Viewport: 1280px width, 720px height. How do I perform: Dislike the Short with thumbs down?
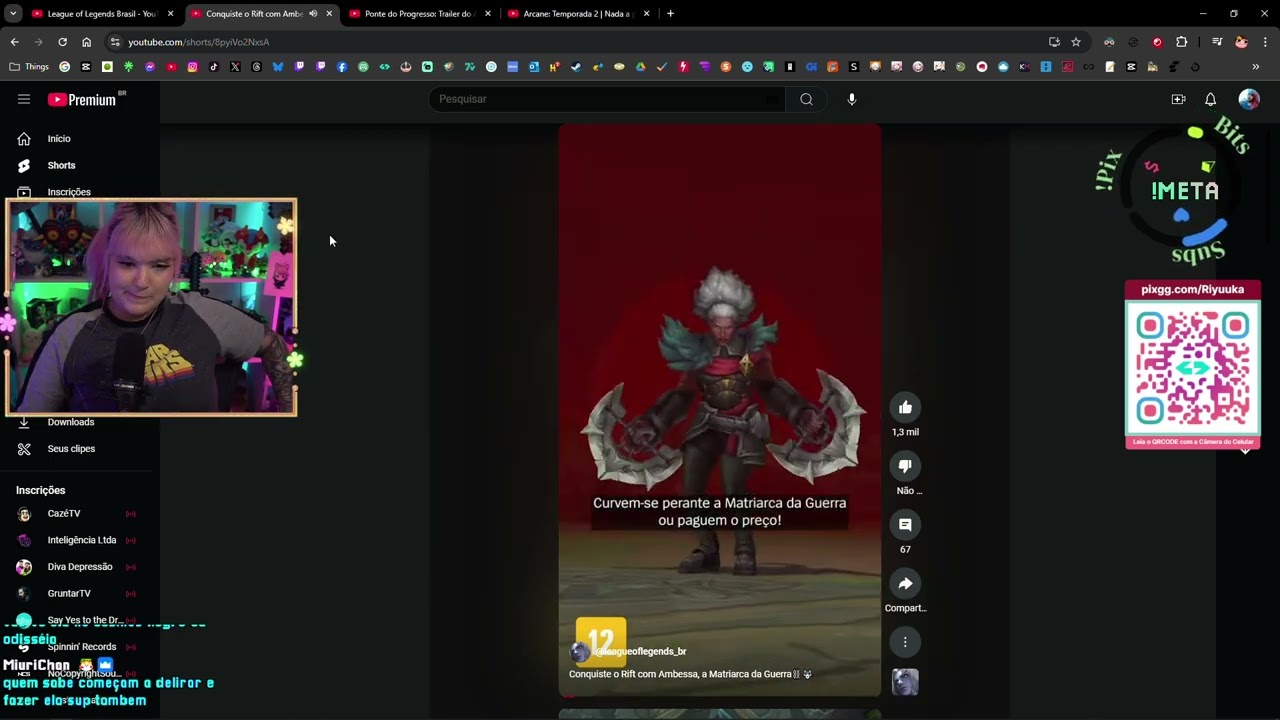(905, 466)
